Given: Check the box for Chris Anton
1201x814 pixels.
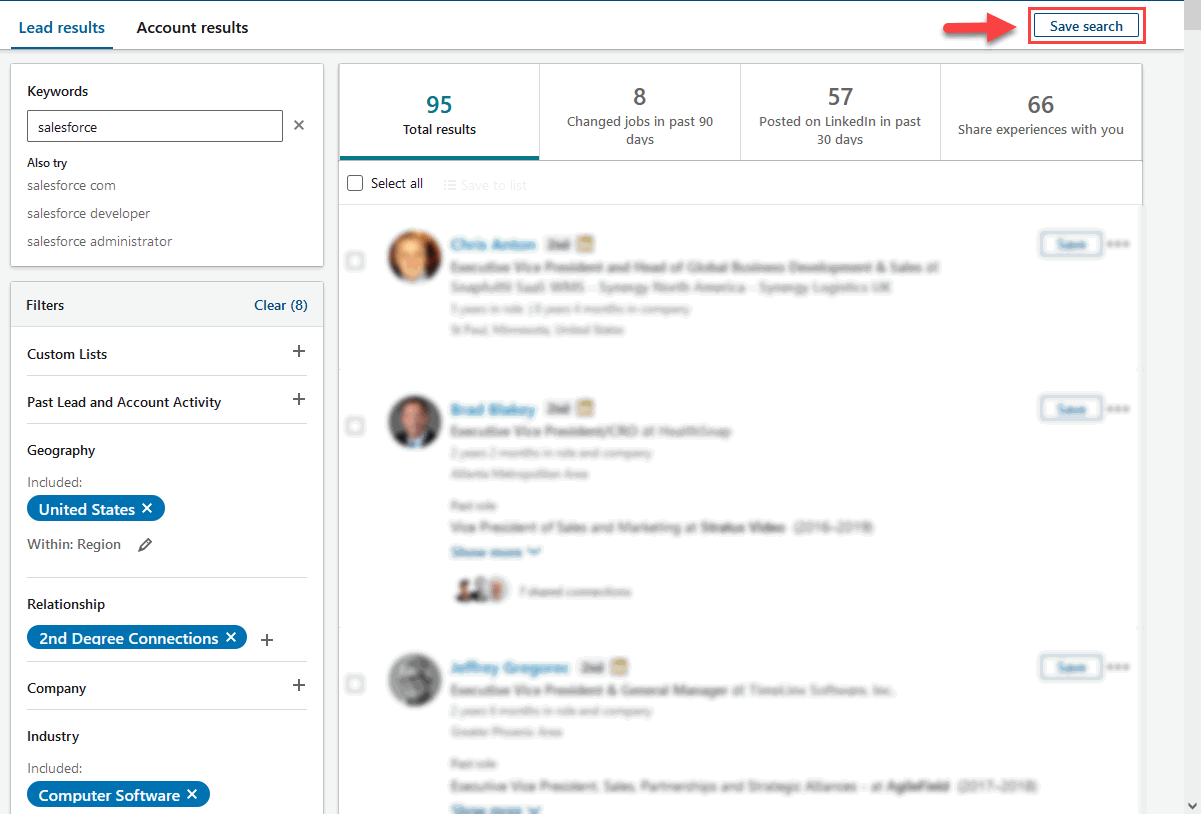Looking at the screenshot, I should pyautogui.click(x=355, y=261).
